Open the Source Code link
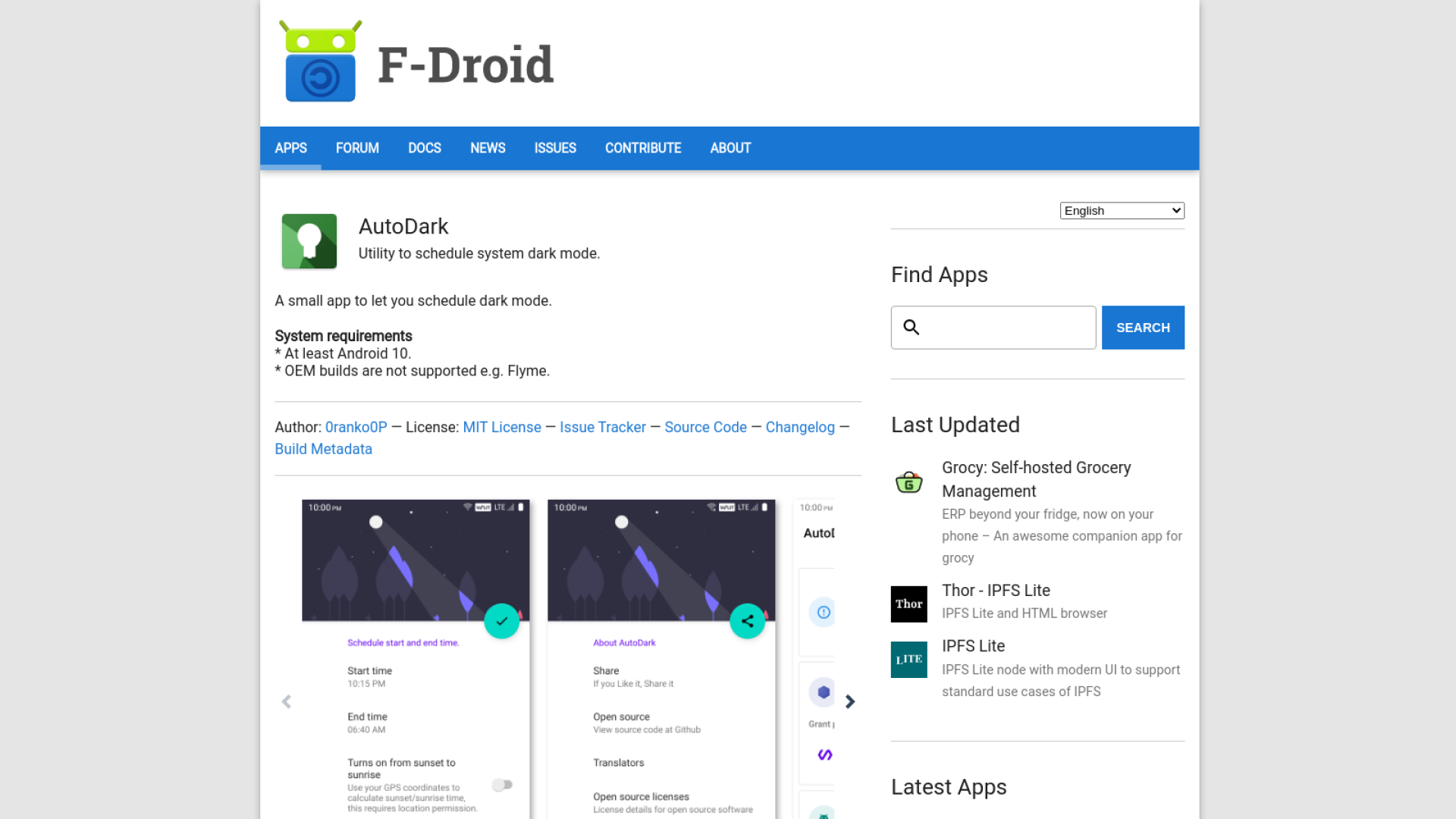Viewport: 1456px width, 819px height. tap(705, 427)
